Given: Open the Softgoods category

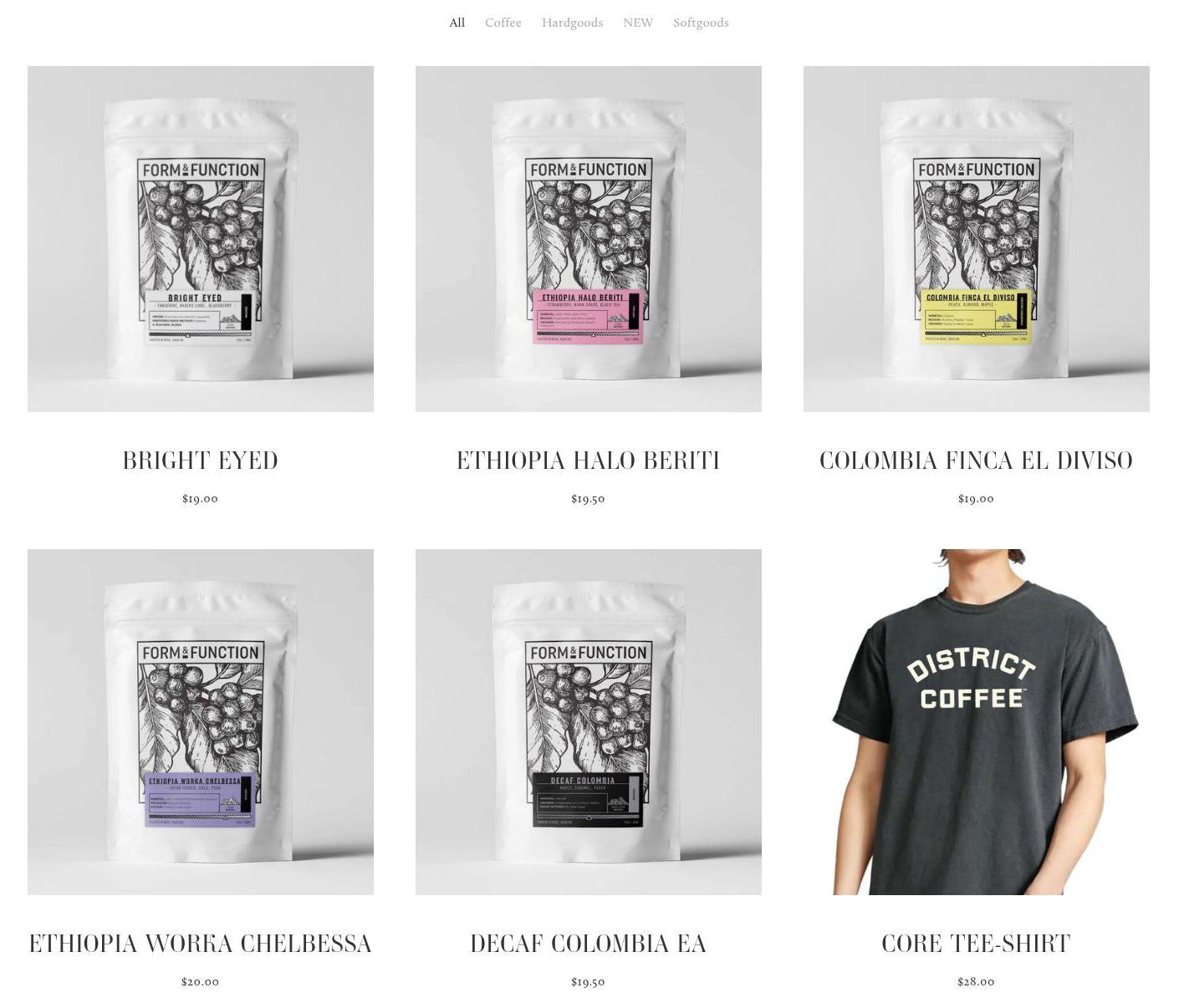Looking at the screenshot, I should coord(701,23).
